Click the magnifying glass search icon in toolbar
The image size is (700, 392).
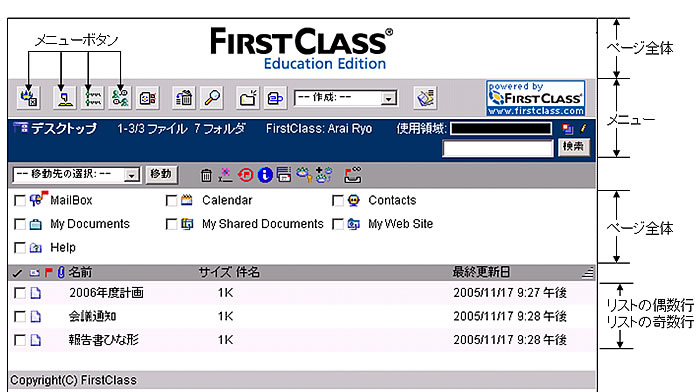pos(212,97)
